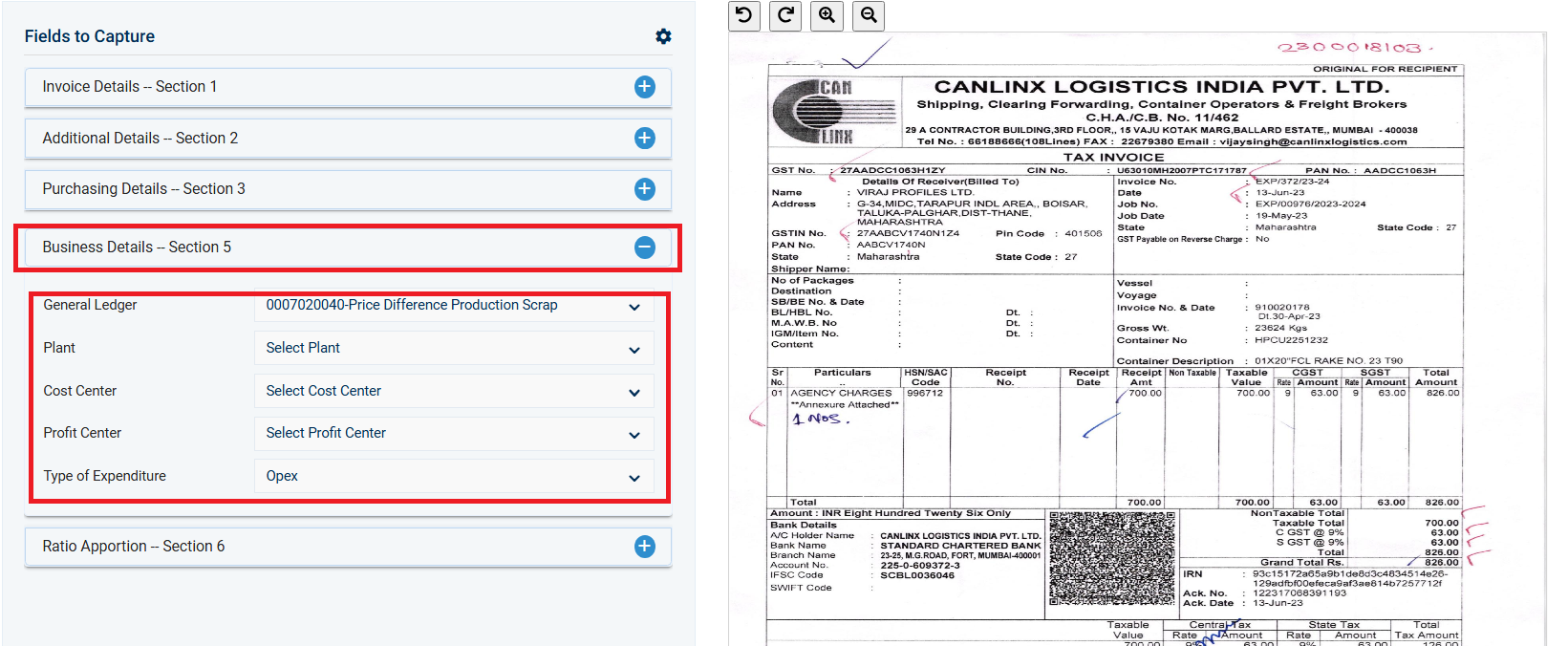Screen dimensions: 1568x646
Task: Click the Ack. No. value 122317068391193
Action: pos(1300,593)
